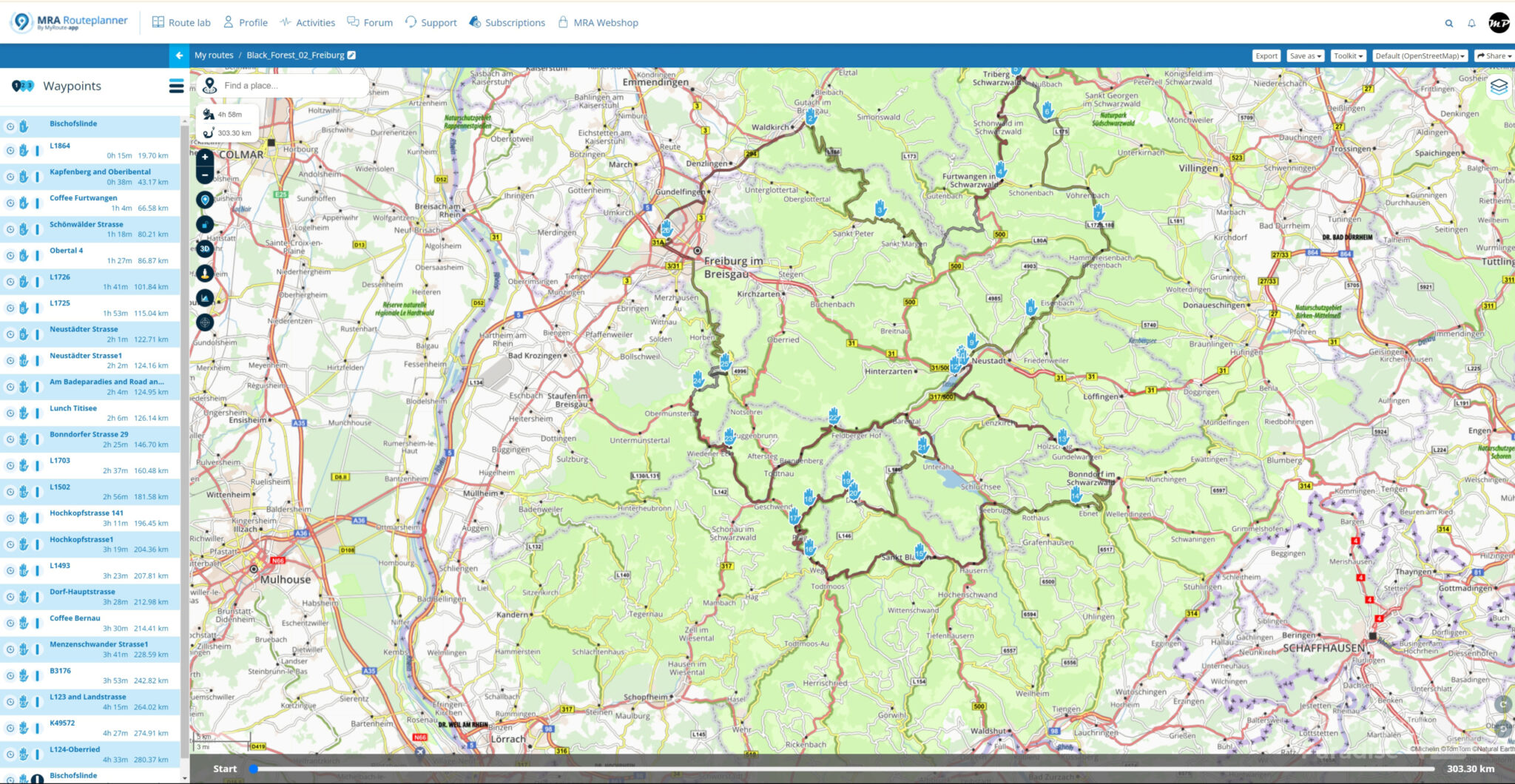Viewport: 1515px width, 784px height.
Task: Click the crosshair locate icon
Action: point(204,322)
